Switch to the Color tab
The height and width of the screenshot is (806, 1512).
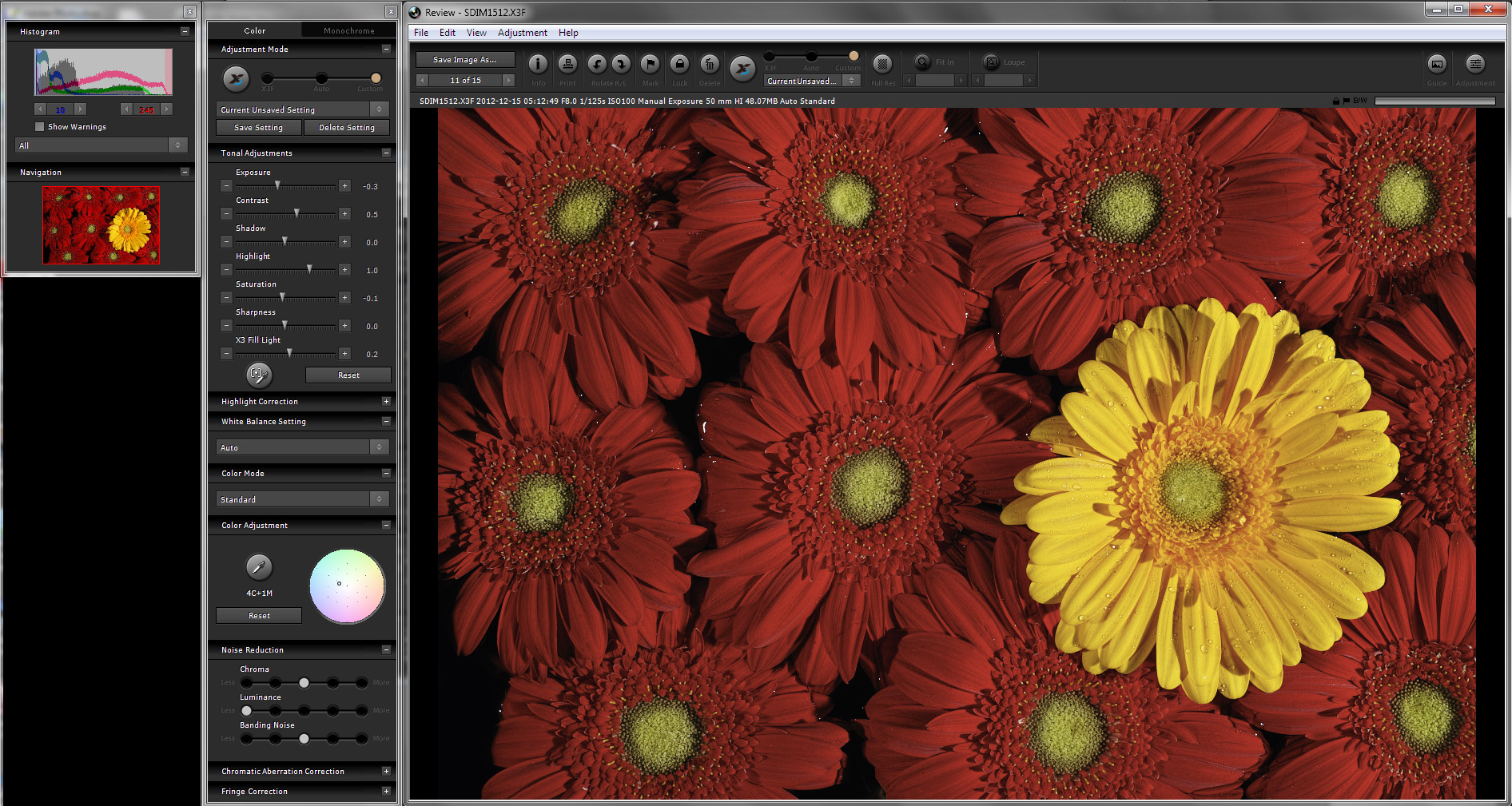(255, 30)
